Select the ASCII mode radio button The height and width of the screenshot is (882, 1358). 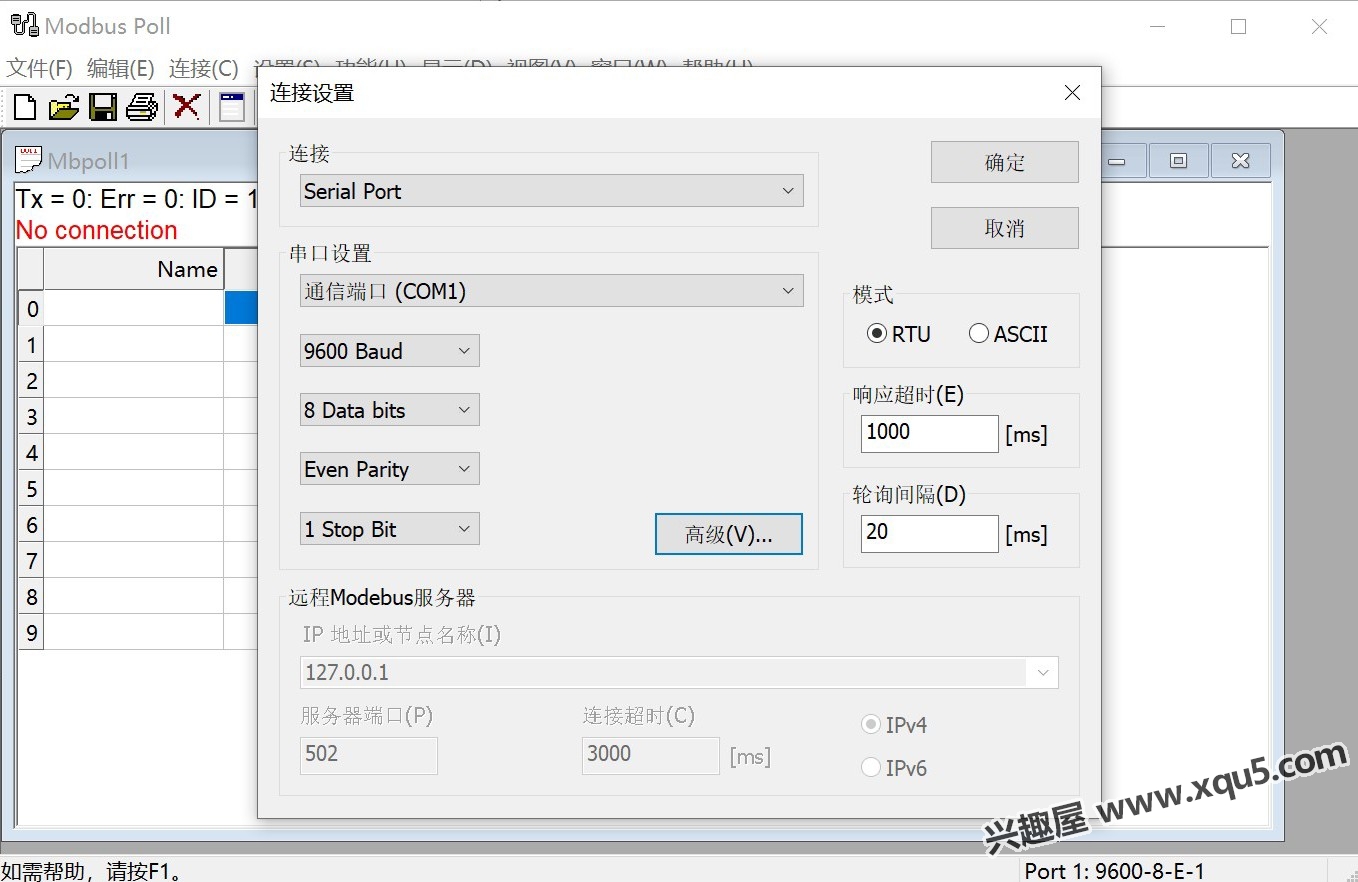pyautogui.click(x=979, y=334)
